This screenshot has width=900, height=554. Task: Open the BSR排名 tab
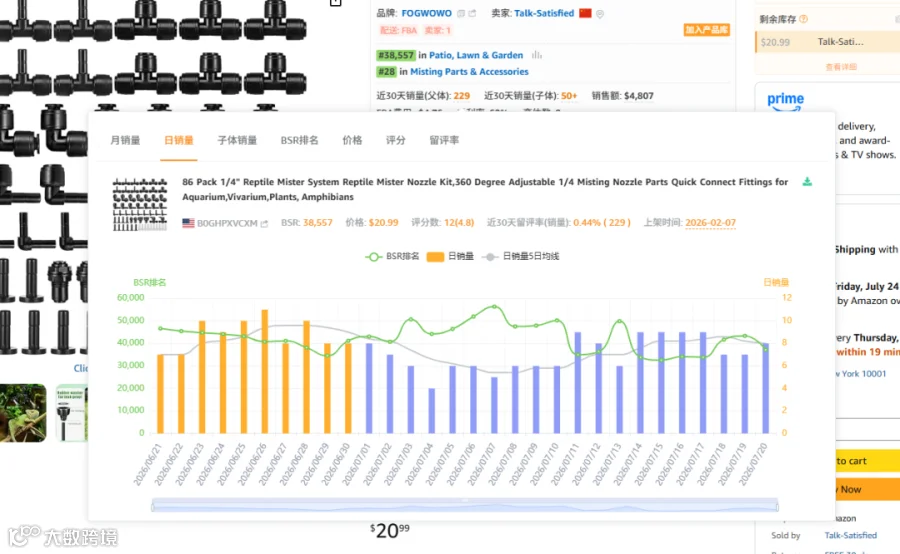[299, 140]
